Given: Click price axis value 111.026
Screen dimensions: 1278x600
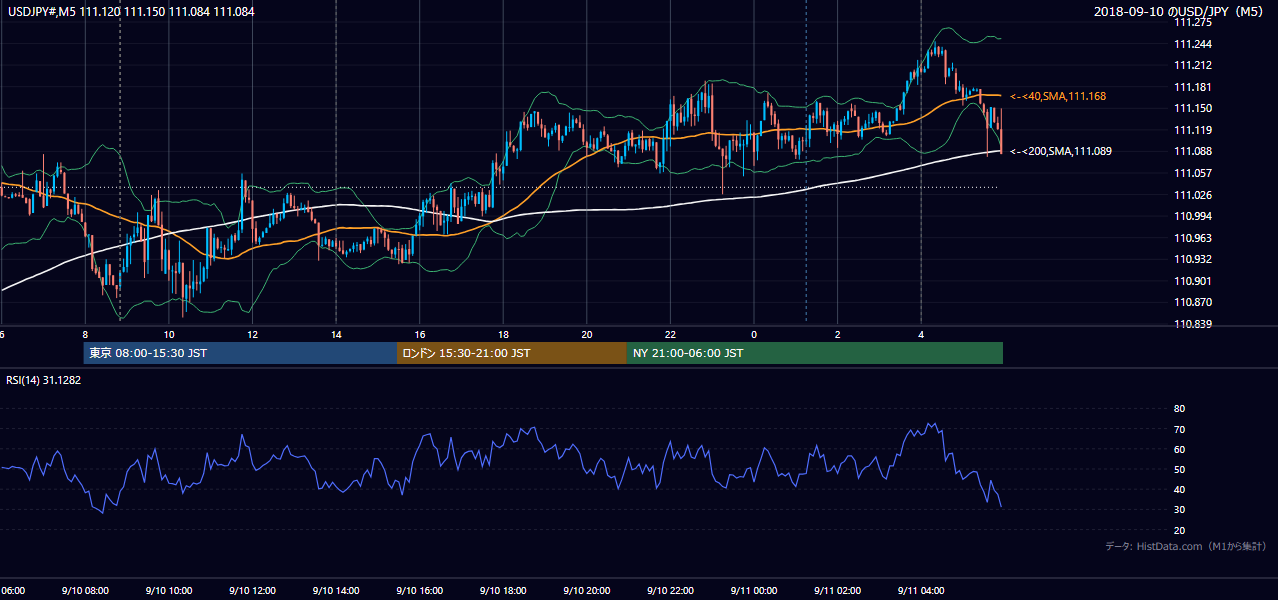Looking at the screenshot, I should pos(1193,195).
